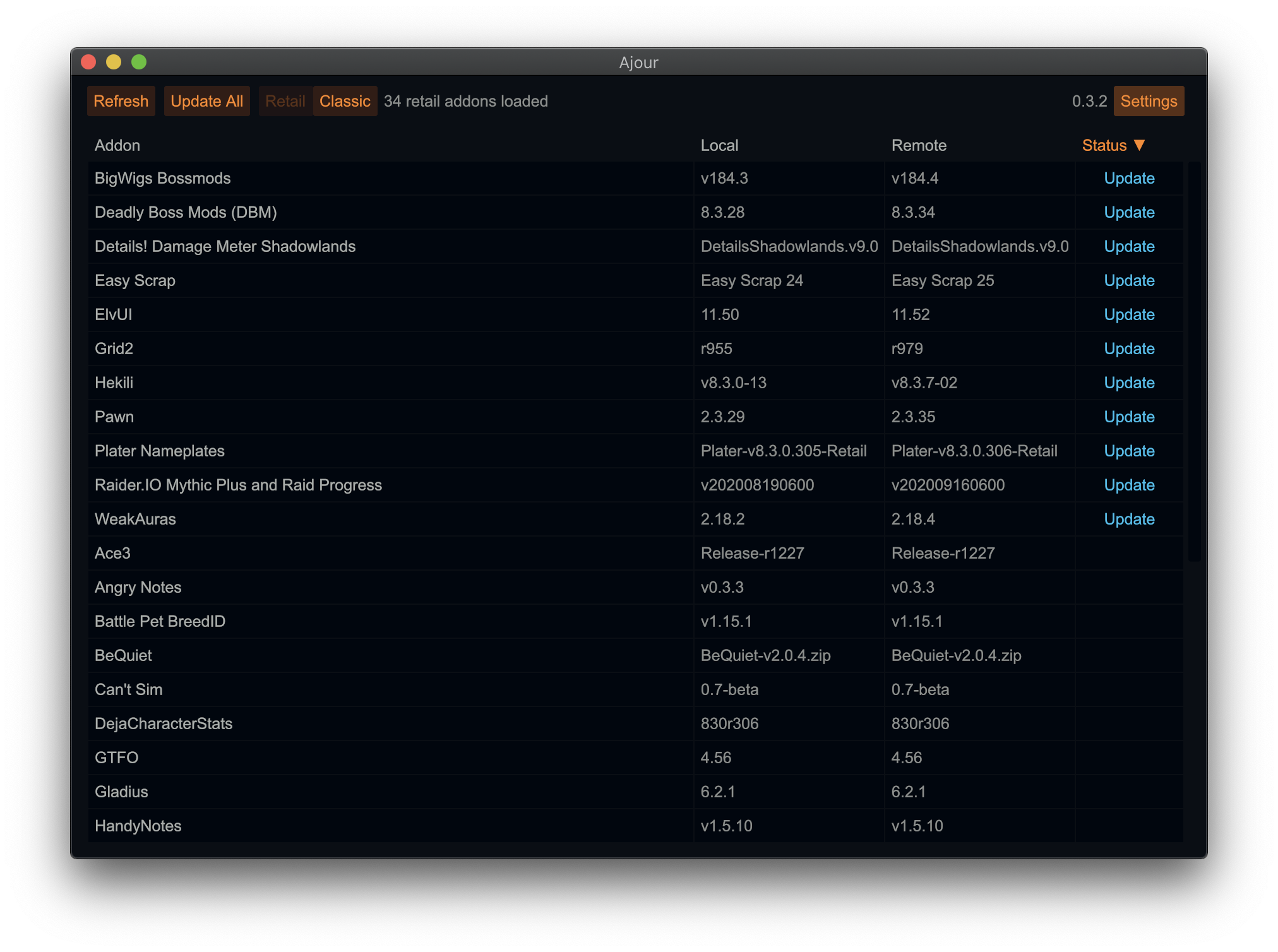Select the Ace3 addon row
The height and width of the screenshot is (952, 1278).
click(x=112, y=553)
